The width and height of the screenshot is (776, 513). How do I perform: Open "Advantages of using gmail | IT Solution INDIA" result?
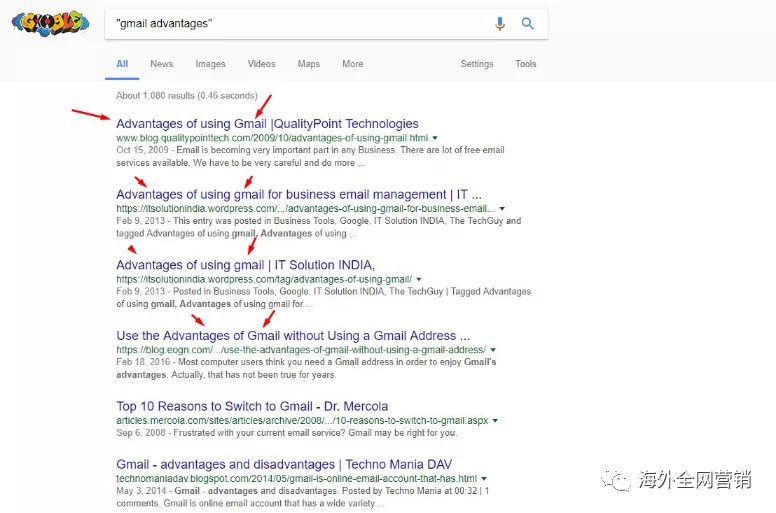click(245, 265)
